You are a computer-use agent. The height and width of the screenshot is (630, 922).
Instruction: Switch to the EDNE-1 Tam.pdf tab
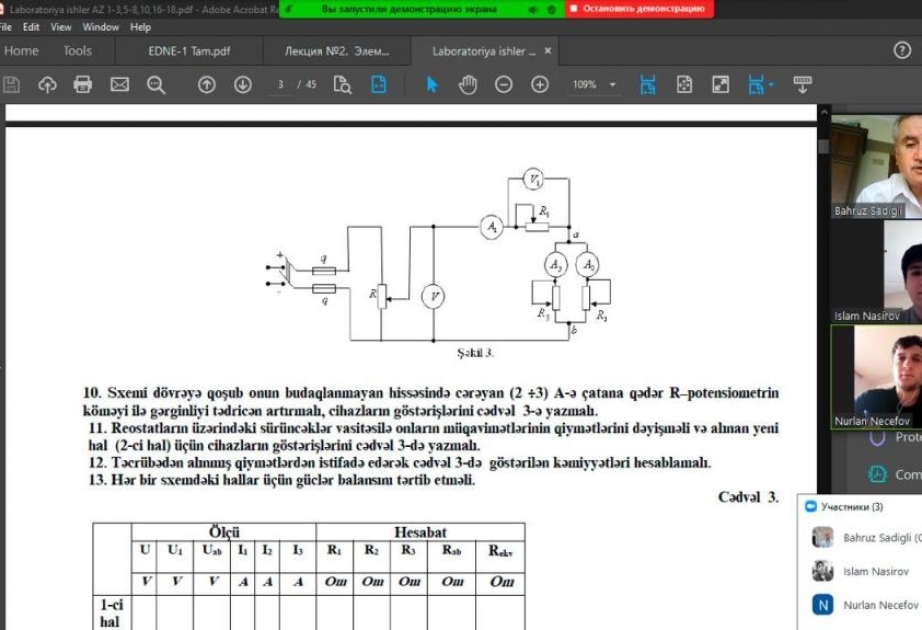tap(189, 51)
